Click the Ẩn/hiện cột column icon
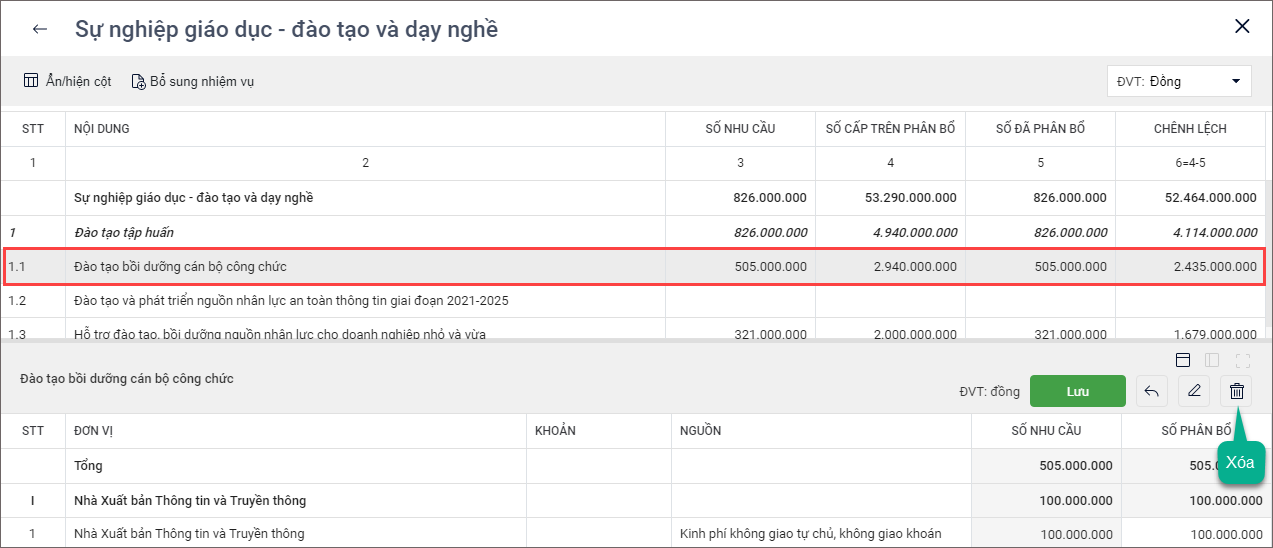 (x=31, y=81)
